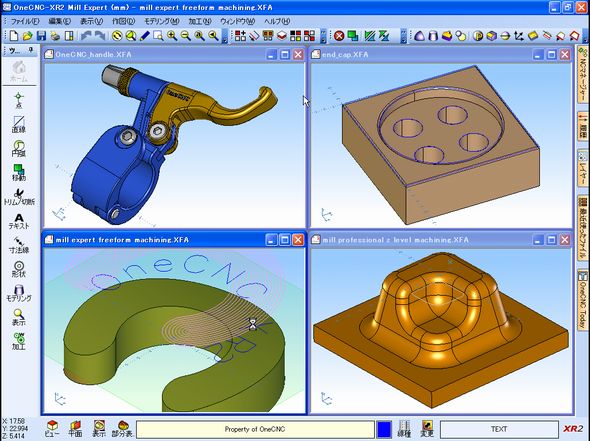Screen dimensions: 590x441
Task: Click the green overlapping squares icon
Action: tap(353, 36)
